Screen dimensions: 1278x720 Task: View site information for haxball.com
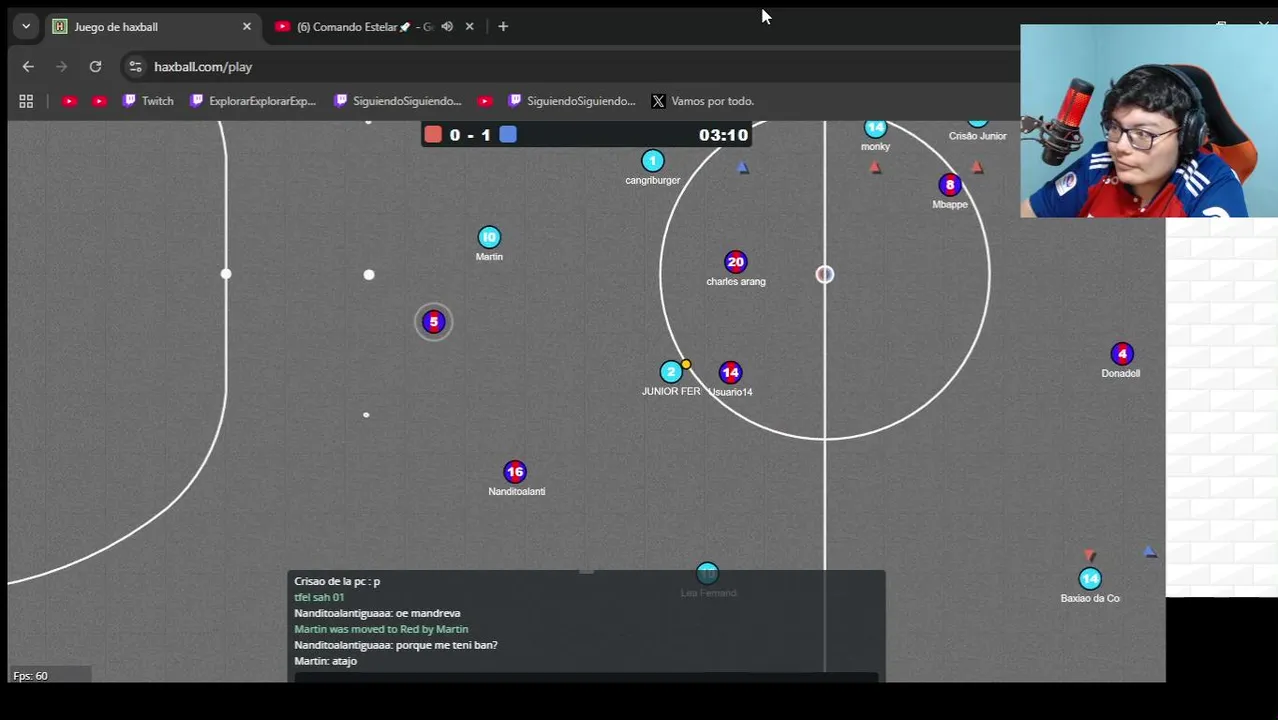pyautogui.click(x=136, y=67)
